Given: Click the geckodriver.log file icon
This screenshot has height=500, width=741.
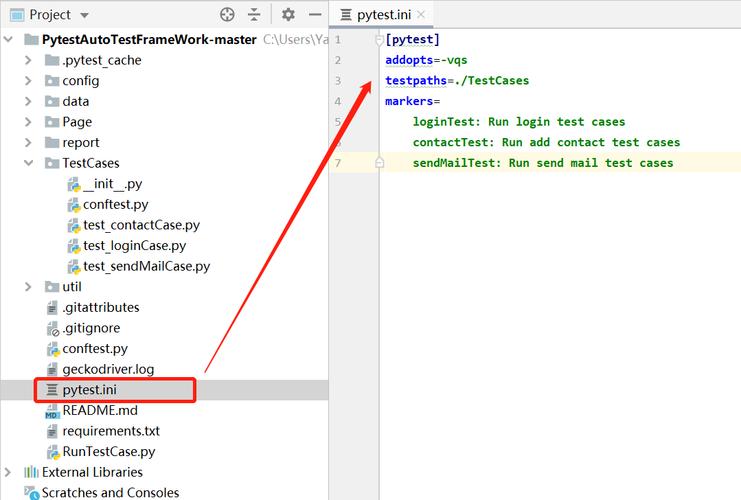Looking at the screenshot, I should point(52,369).
